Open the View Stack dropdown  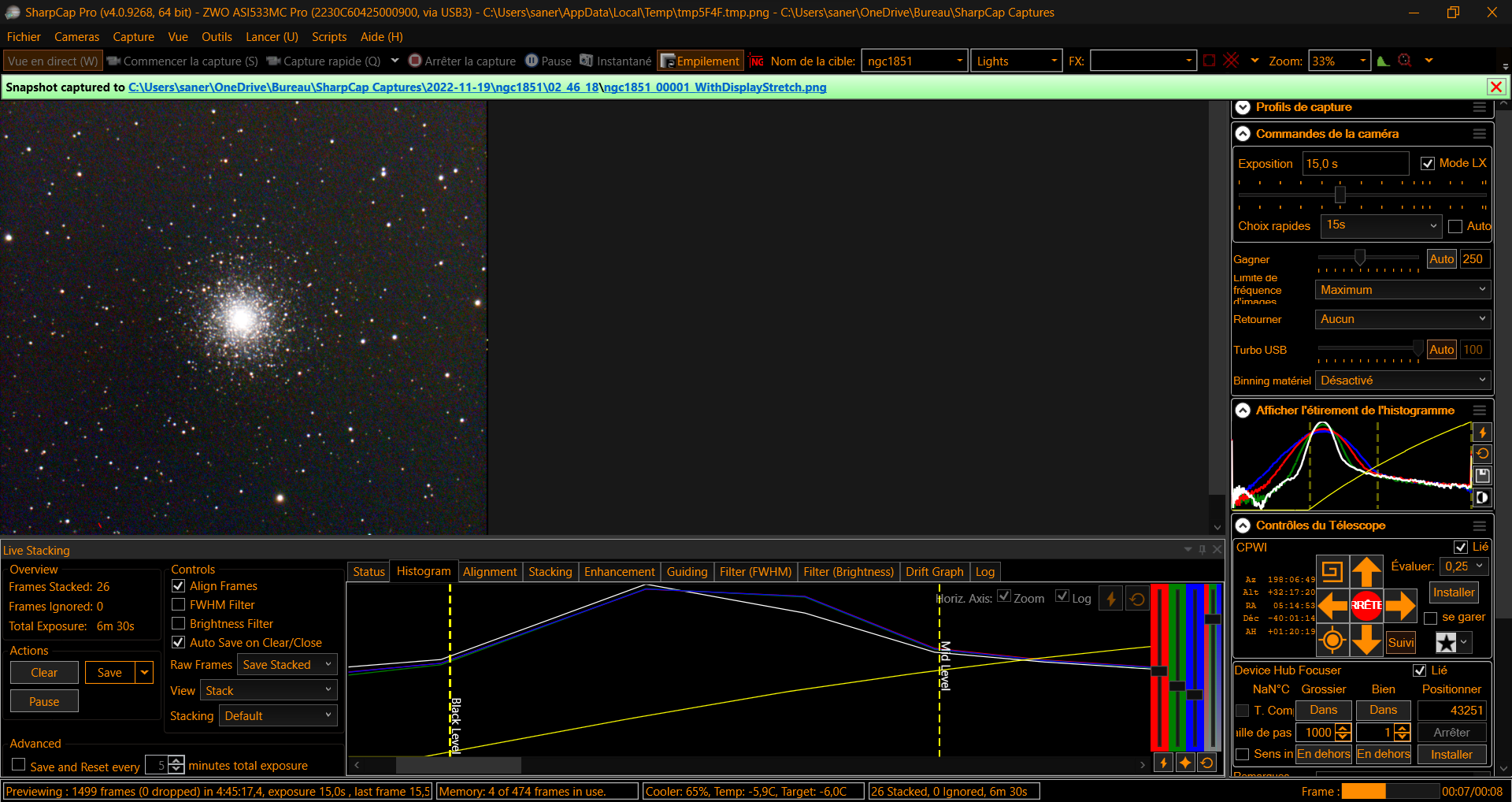(x=269, y=690)
